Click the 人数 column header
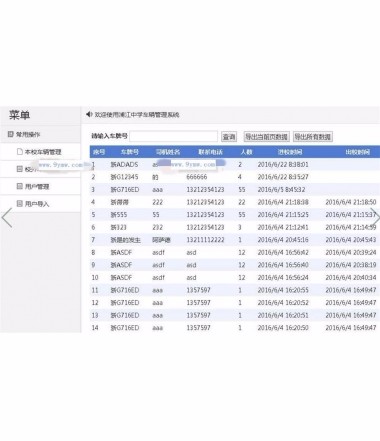The image size is (380, 441). coord(247,152)
